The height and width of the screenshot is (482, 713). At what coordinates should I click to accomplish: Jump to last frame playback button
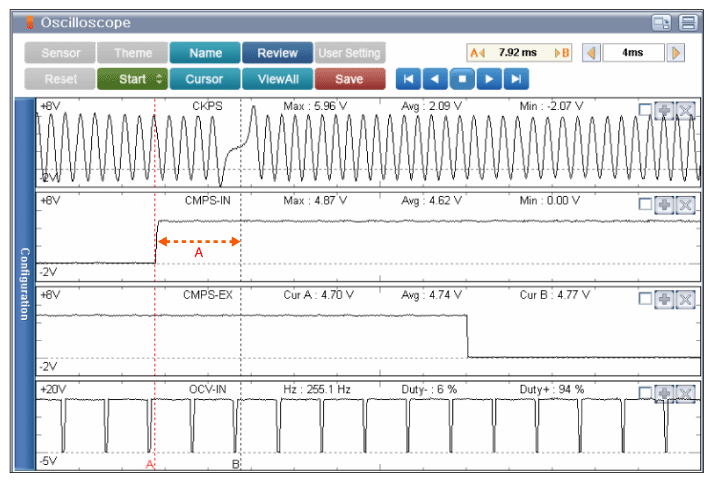click(516, 79)
